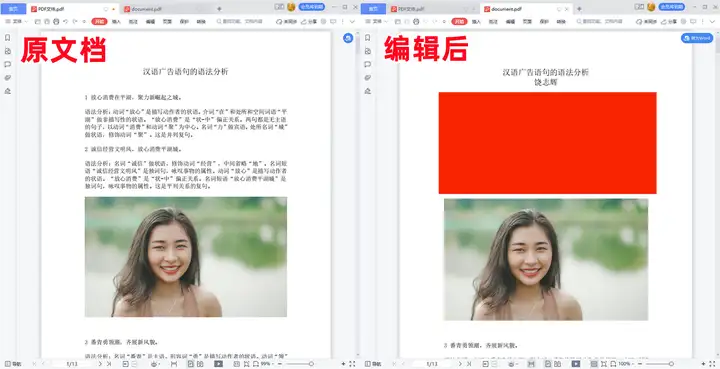Go to next page in right window
This screenshot has width=720, height=369.
[460, 364]
